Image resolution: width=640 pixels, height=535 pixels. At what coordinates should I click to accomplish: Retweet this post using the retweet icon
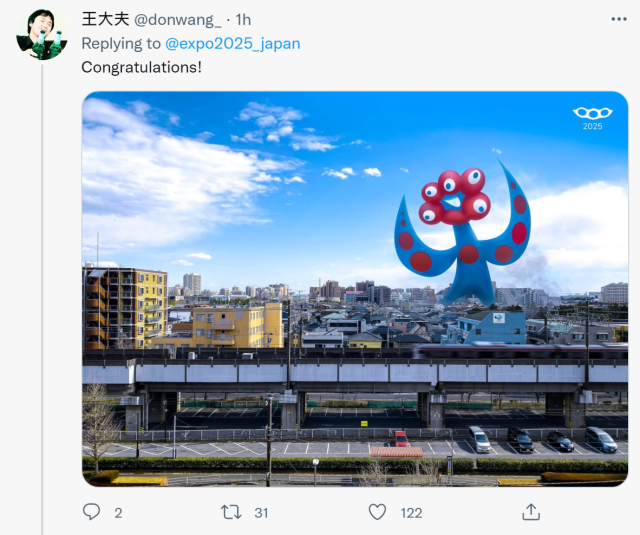point(231,512)
